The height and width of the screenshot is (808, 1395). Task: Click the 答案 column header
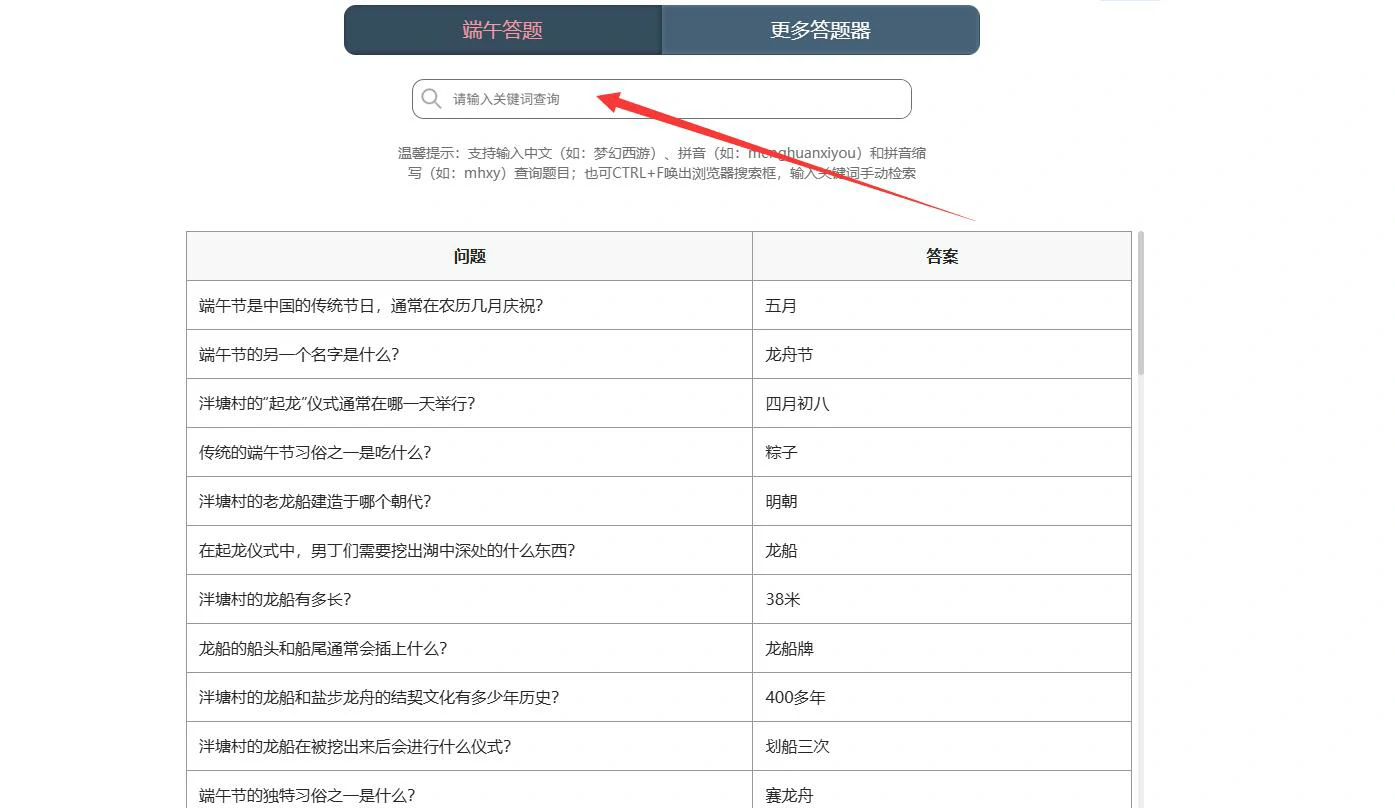click(x=942, y=256)
